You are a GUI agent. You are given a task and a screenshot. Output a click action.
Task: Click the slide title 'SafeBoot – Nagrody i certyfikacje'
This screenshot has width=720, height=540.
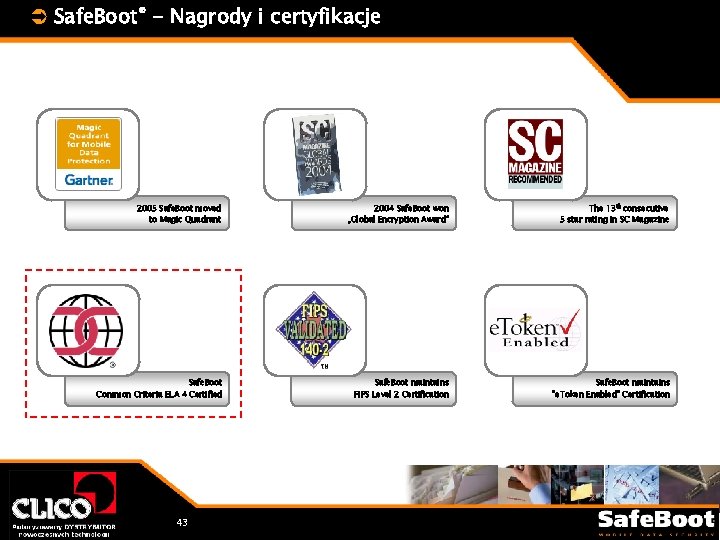point(217,17)
